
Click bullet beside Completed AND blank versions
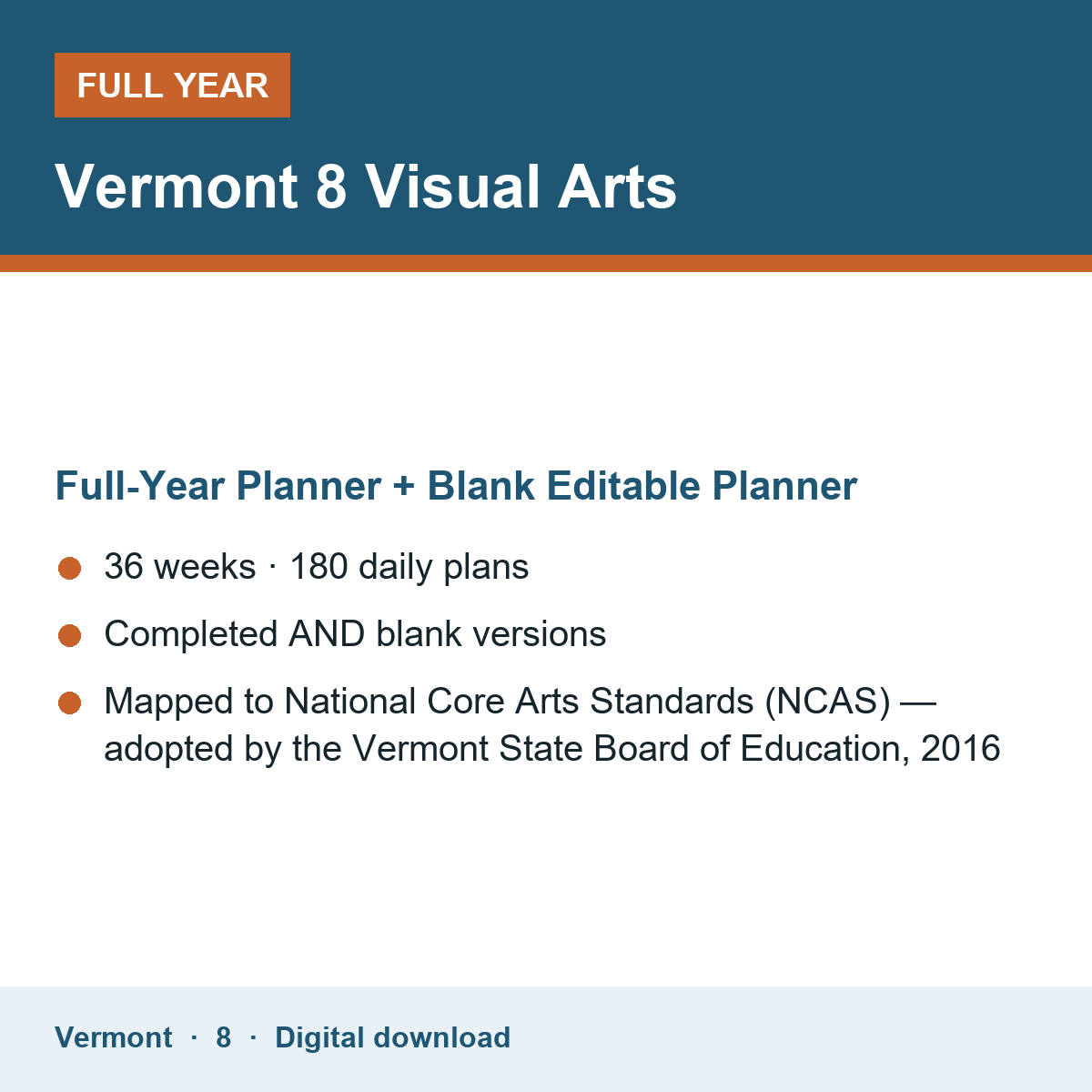click(70, 636)
